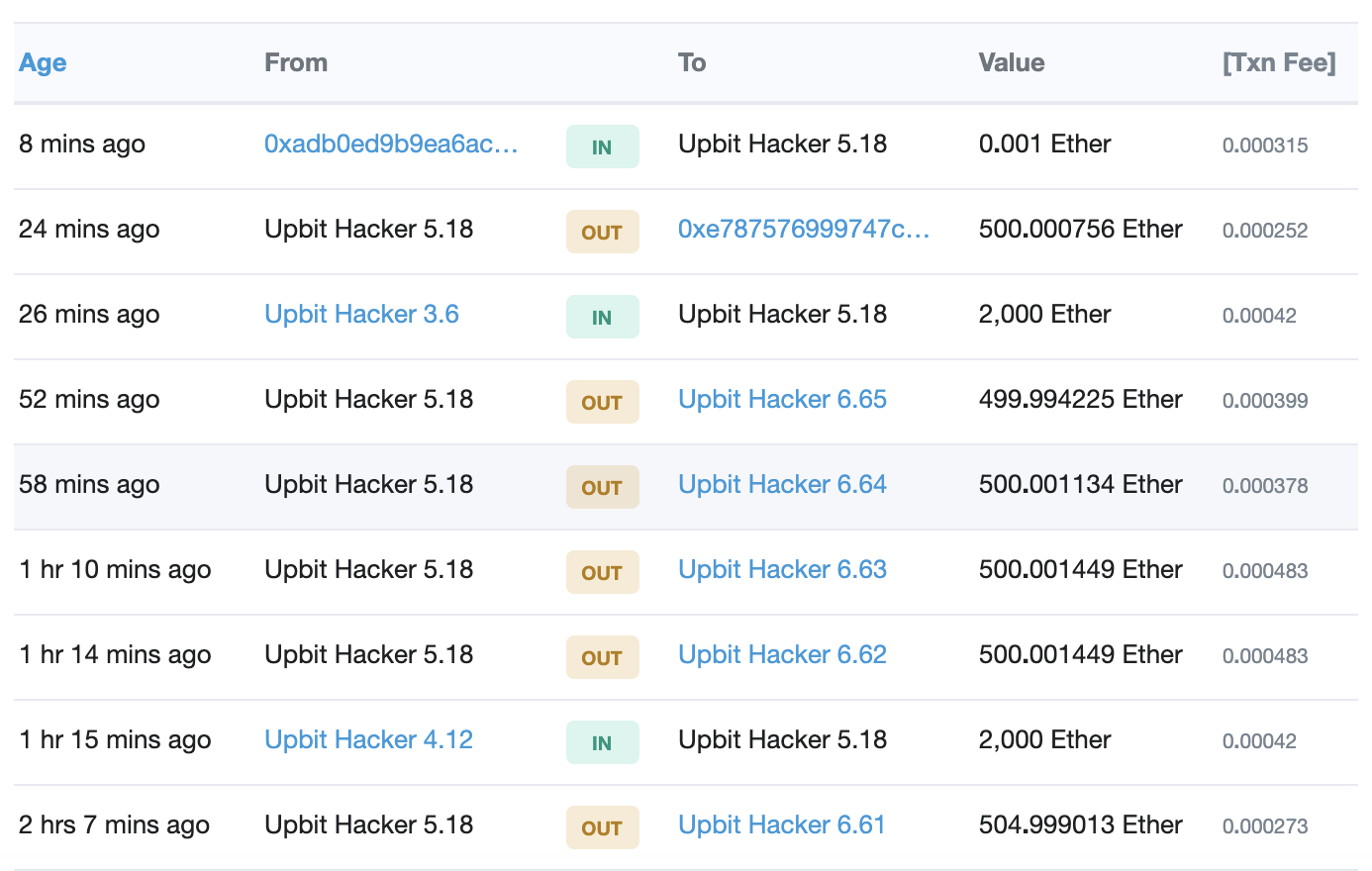
Task: Open the Upbit Hacker 4.12 address
Action: (368, 740)
